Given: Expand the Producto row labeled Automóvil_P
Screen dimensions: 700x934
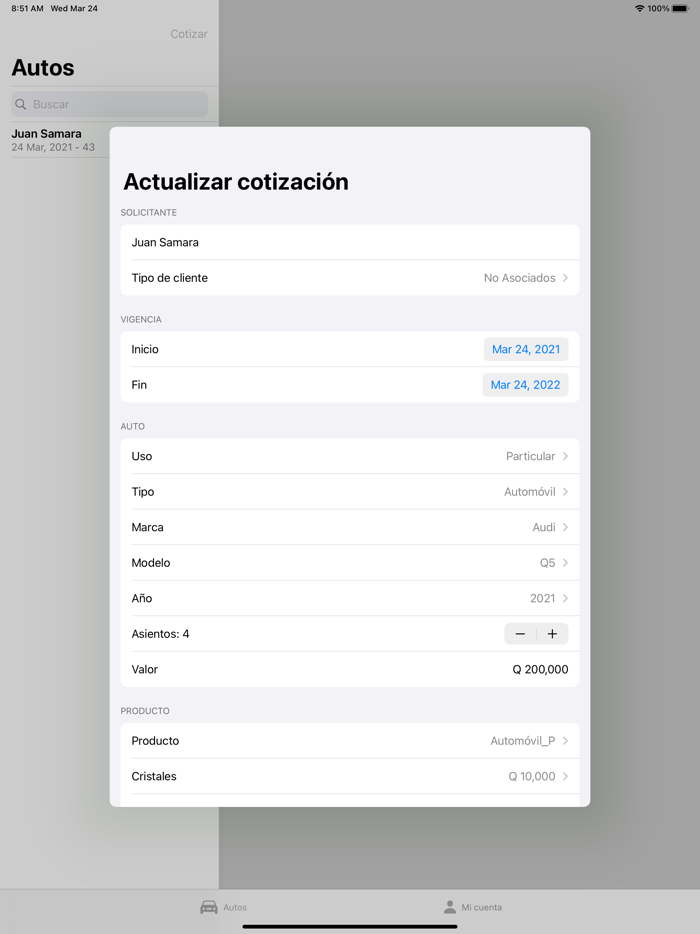Looking at the screenshot, I should coord(350,740).
